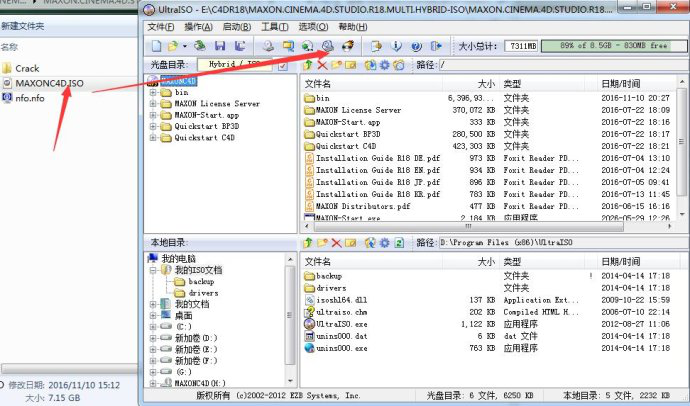
Task: Click the gear icon in local toolbar
Action: pyautogui.click(x=385, y=243)
